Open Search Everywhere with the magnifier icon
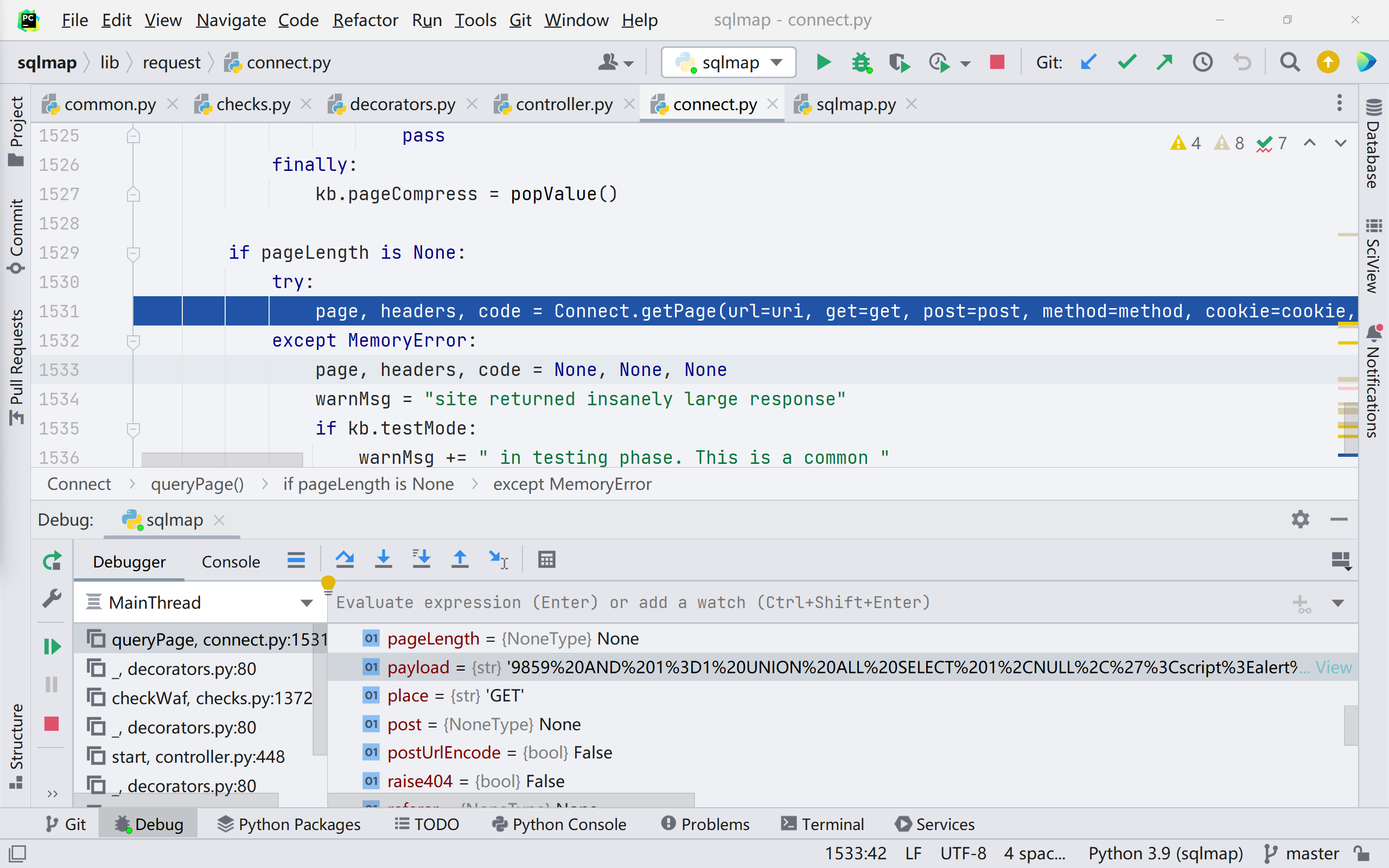 click(x=1289, y=62)
